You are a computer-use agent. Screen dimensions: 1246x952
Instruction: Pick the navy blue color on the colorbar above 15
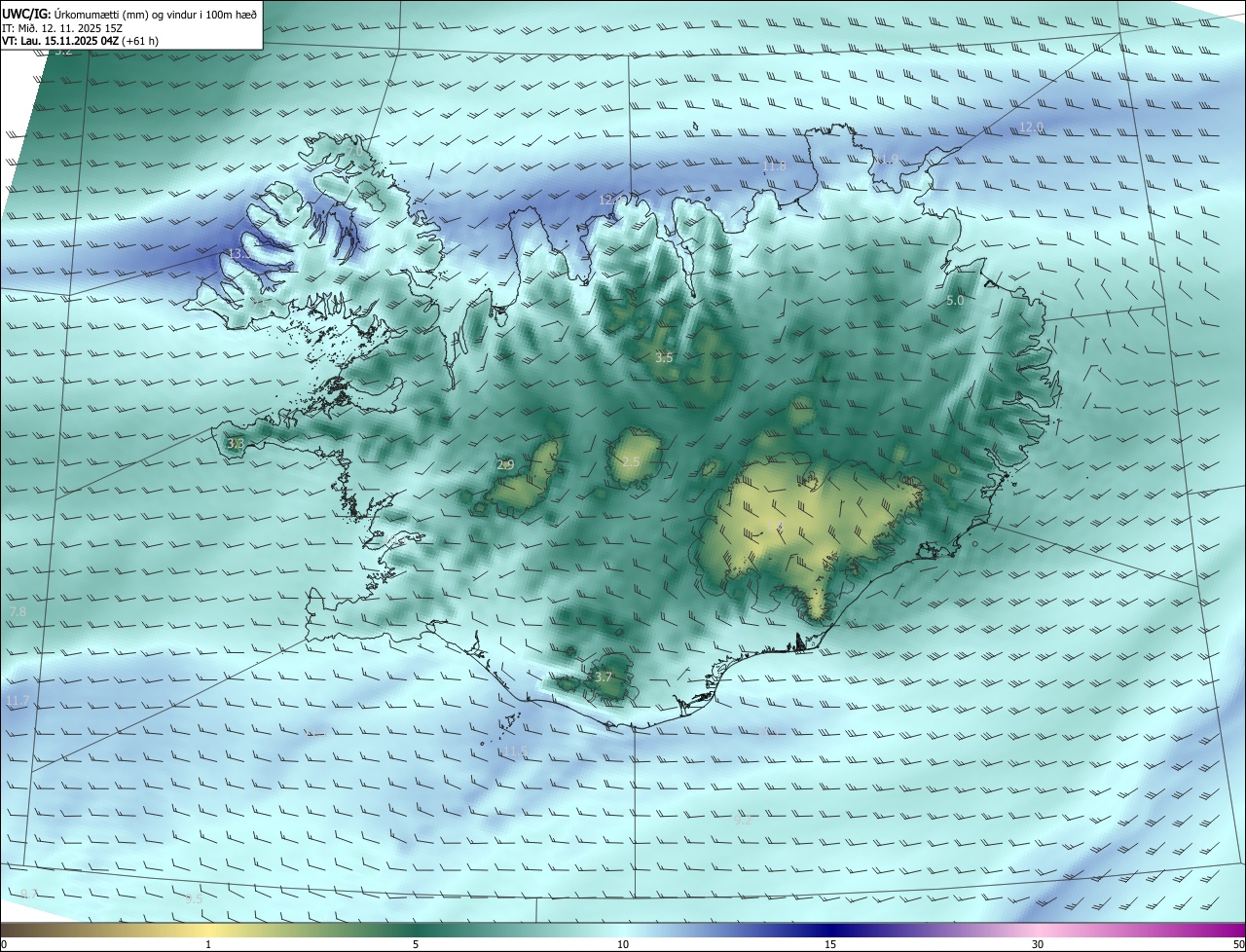830,930
